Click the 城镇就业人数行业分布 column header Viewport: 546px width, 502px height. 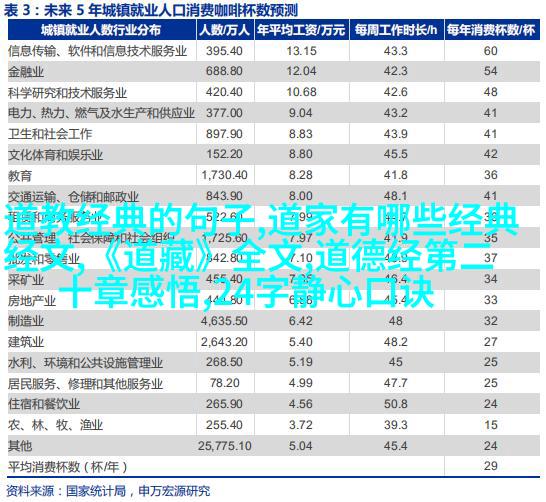(101, 31)
